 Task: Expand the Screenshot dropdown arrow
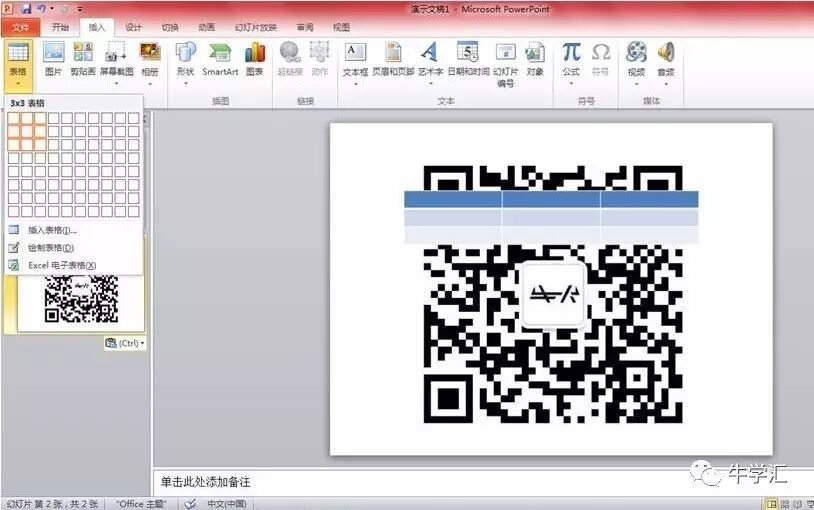[x=116, y=84]
